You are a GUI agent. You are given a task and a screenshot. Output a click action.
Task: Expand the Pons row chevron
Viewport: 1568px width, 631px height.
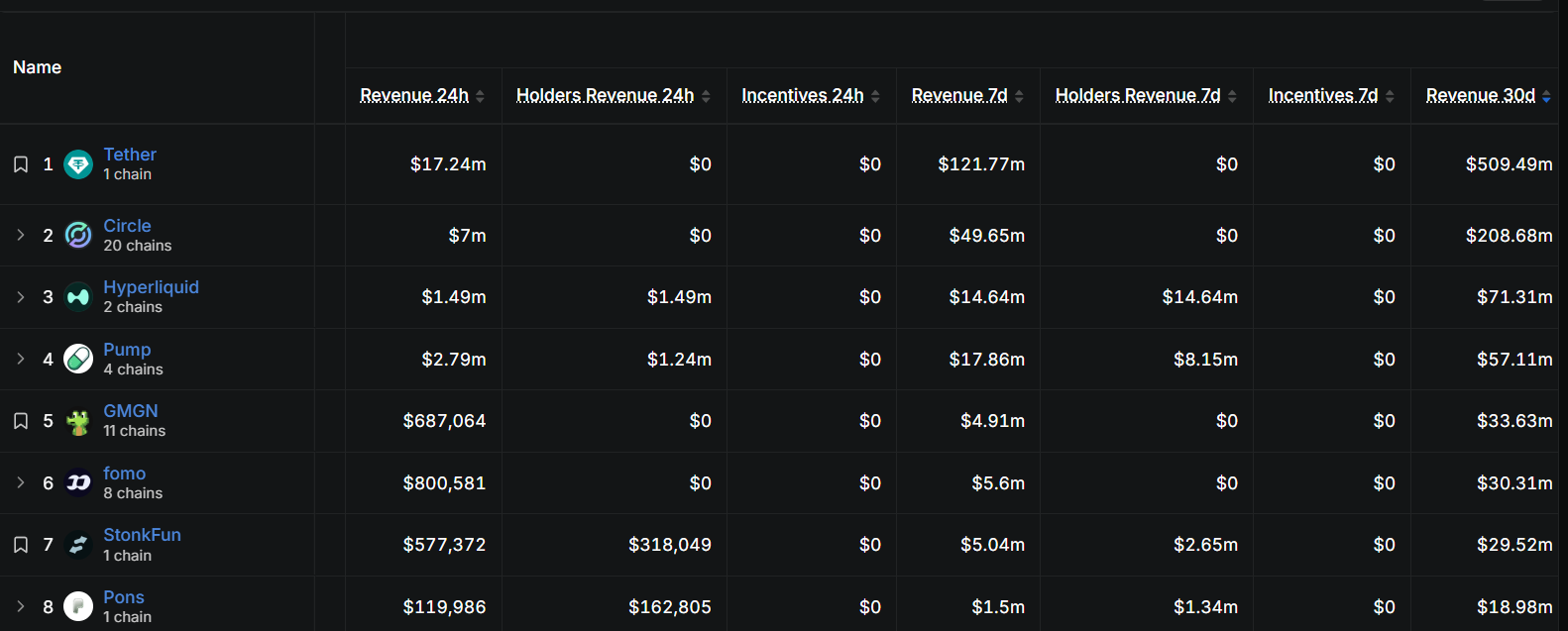[21, 606]
